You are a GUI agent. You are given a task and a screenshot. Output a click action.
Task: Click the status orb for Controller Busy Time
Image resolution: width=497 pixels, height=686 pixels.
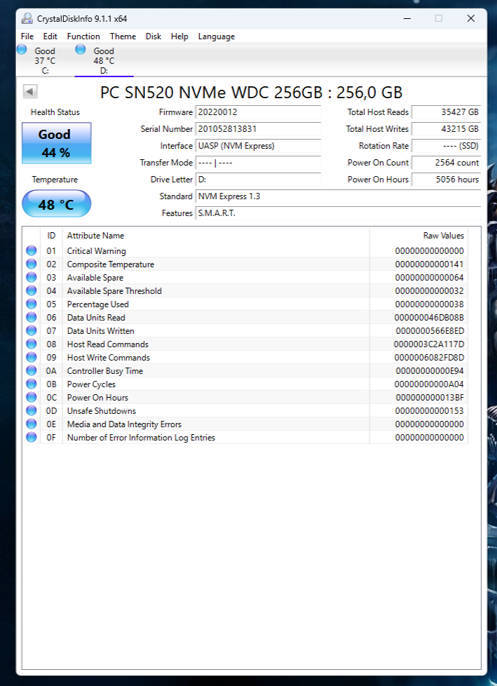tap(31, 371)
